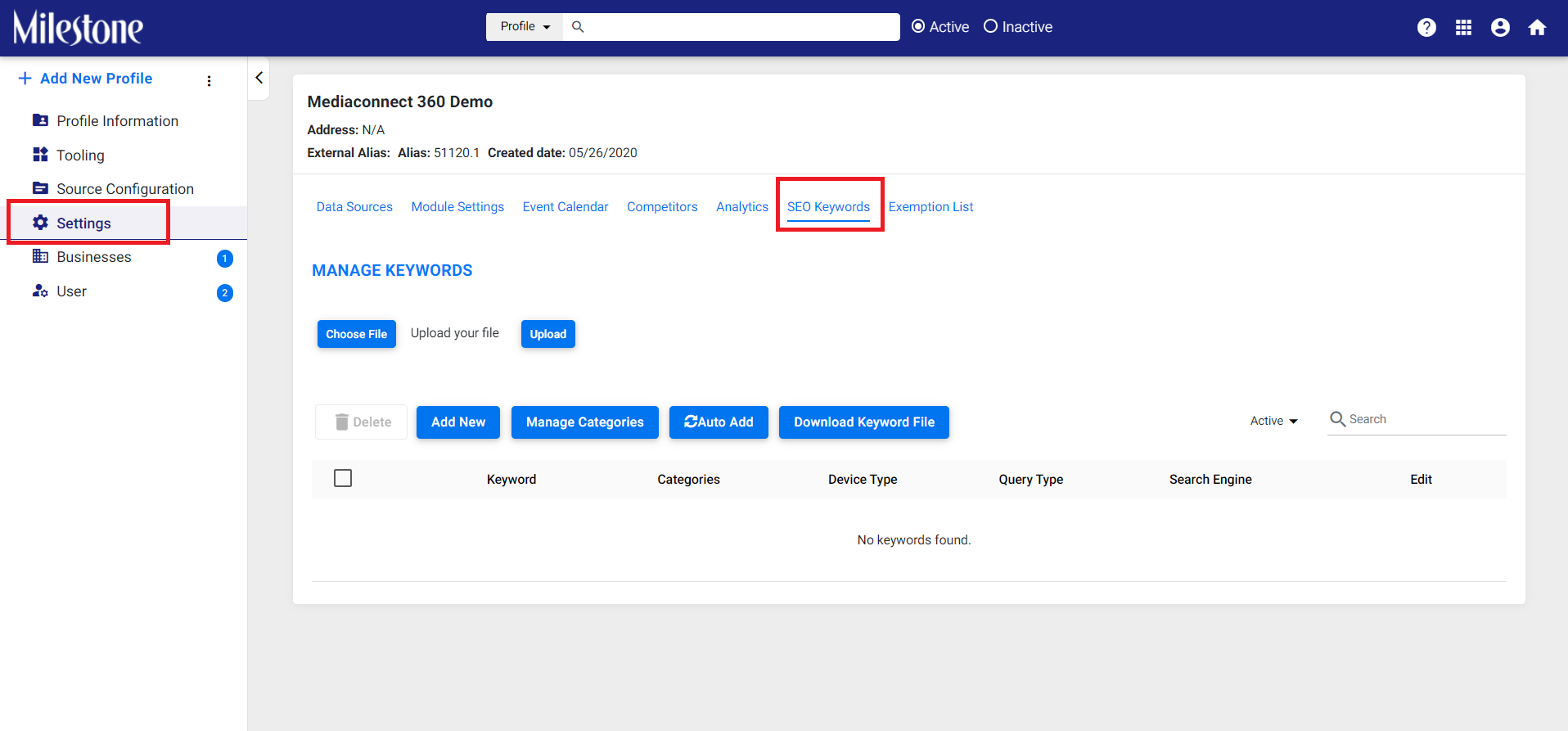Switch to Event Calendar tab

point(565,207)
